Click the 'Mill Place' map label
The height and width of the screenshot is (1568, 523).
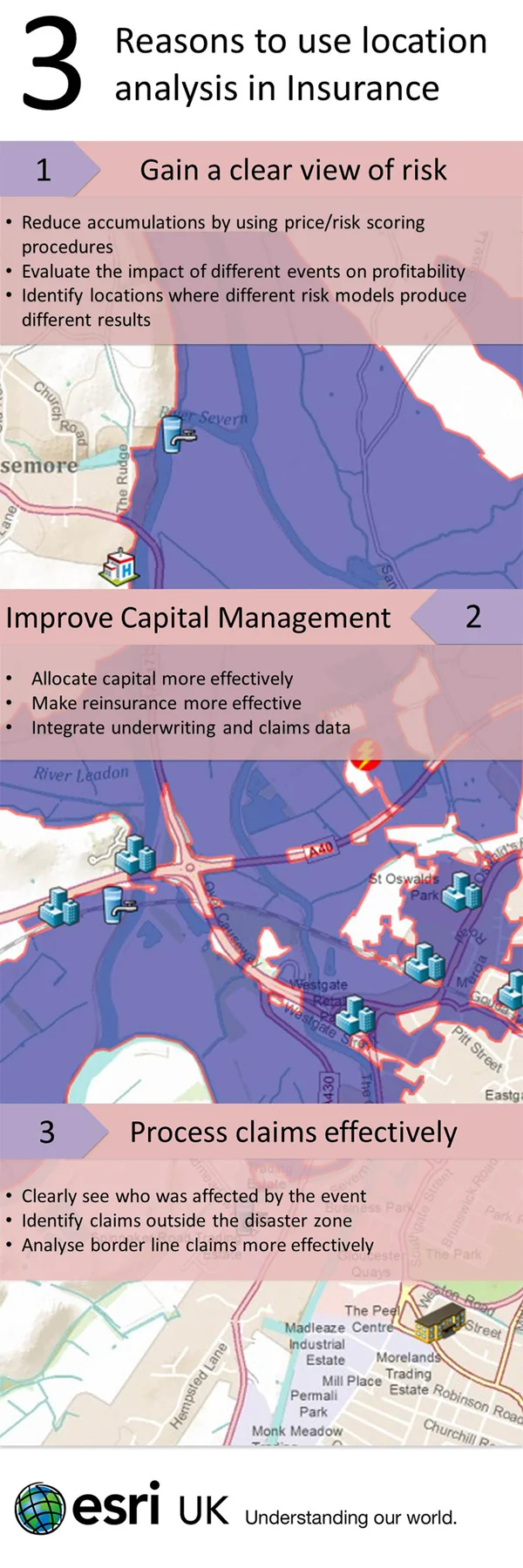[351, 1381]
